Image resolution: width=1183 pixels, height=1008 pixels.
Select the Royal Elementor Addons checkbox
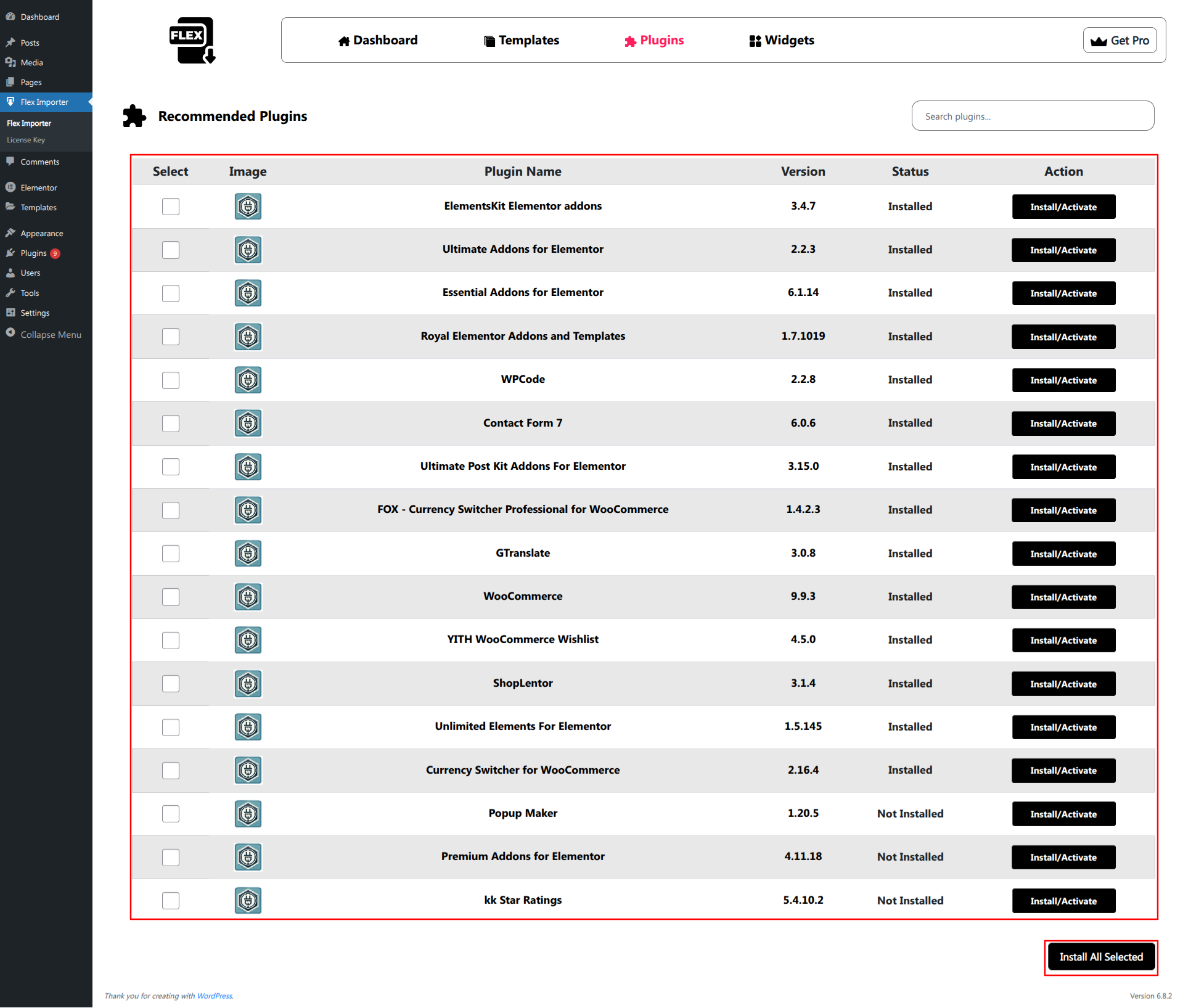pos(171,337)
